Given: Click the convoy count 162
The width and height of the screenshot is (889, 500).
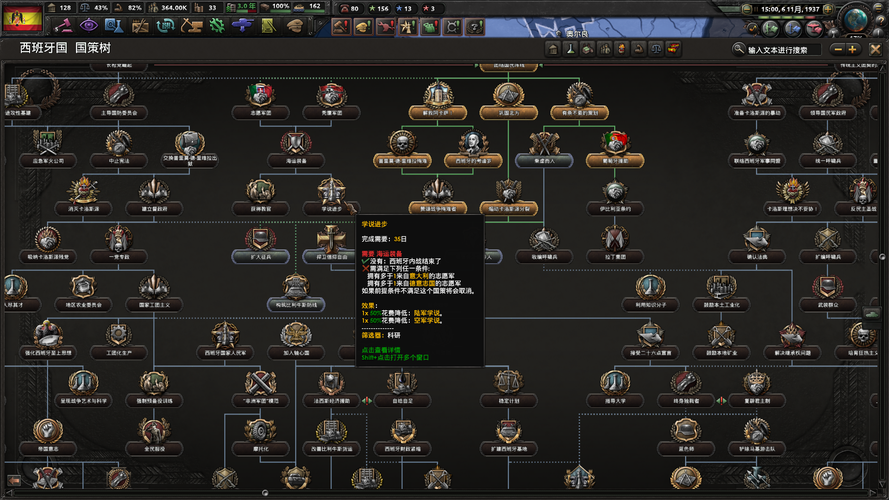Looking at the screenshot, I should (315, 6).
